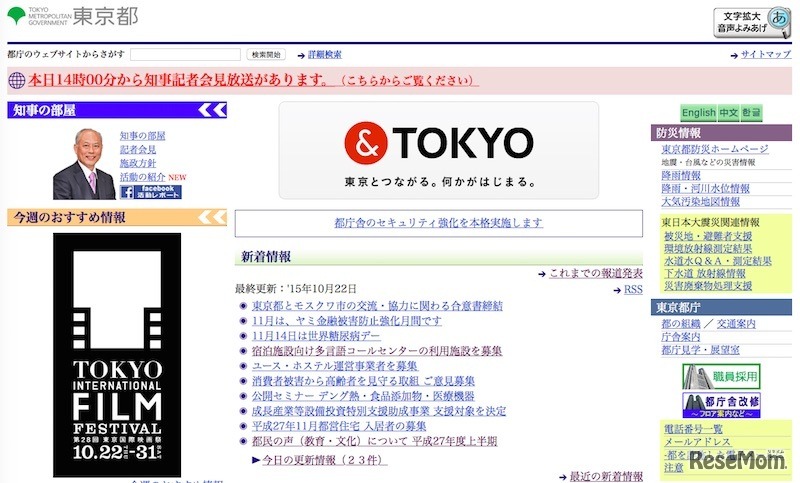Open the 知事の部屋 link beside the photo
The width and height of the screenshot is (800, 483).
point(142,136)
